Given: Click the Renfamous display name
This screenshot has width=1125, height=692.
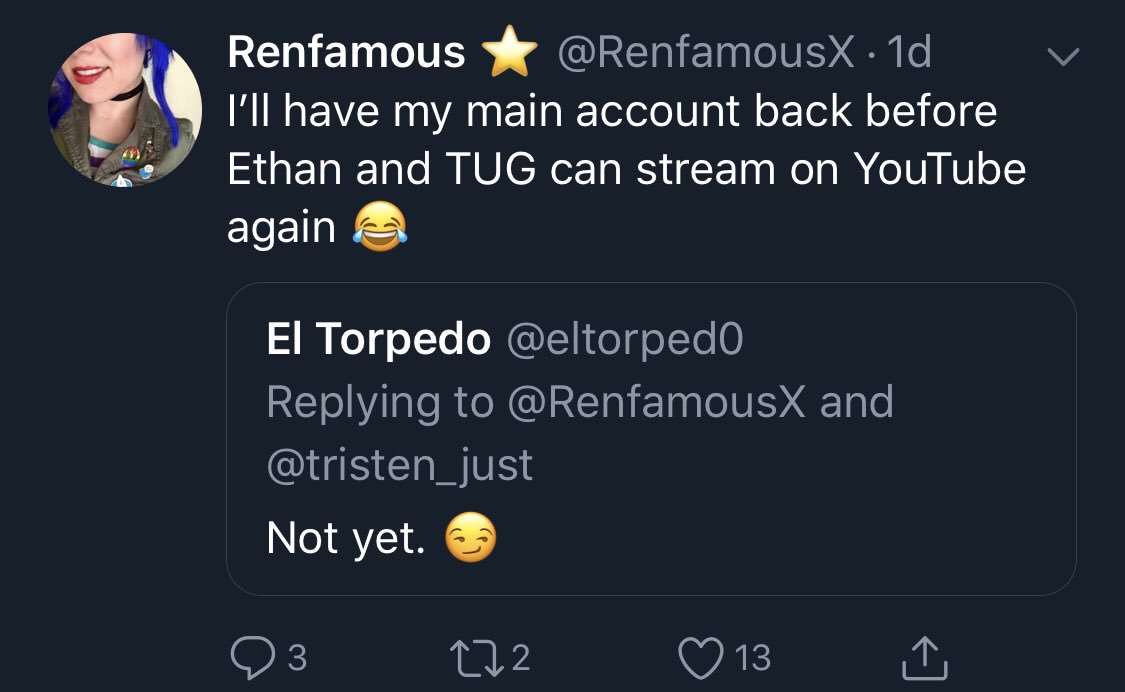Looking at the screenshot, I should (347, 52).
